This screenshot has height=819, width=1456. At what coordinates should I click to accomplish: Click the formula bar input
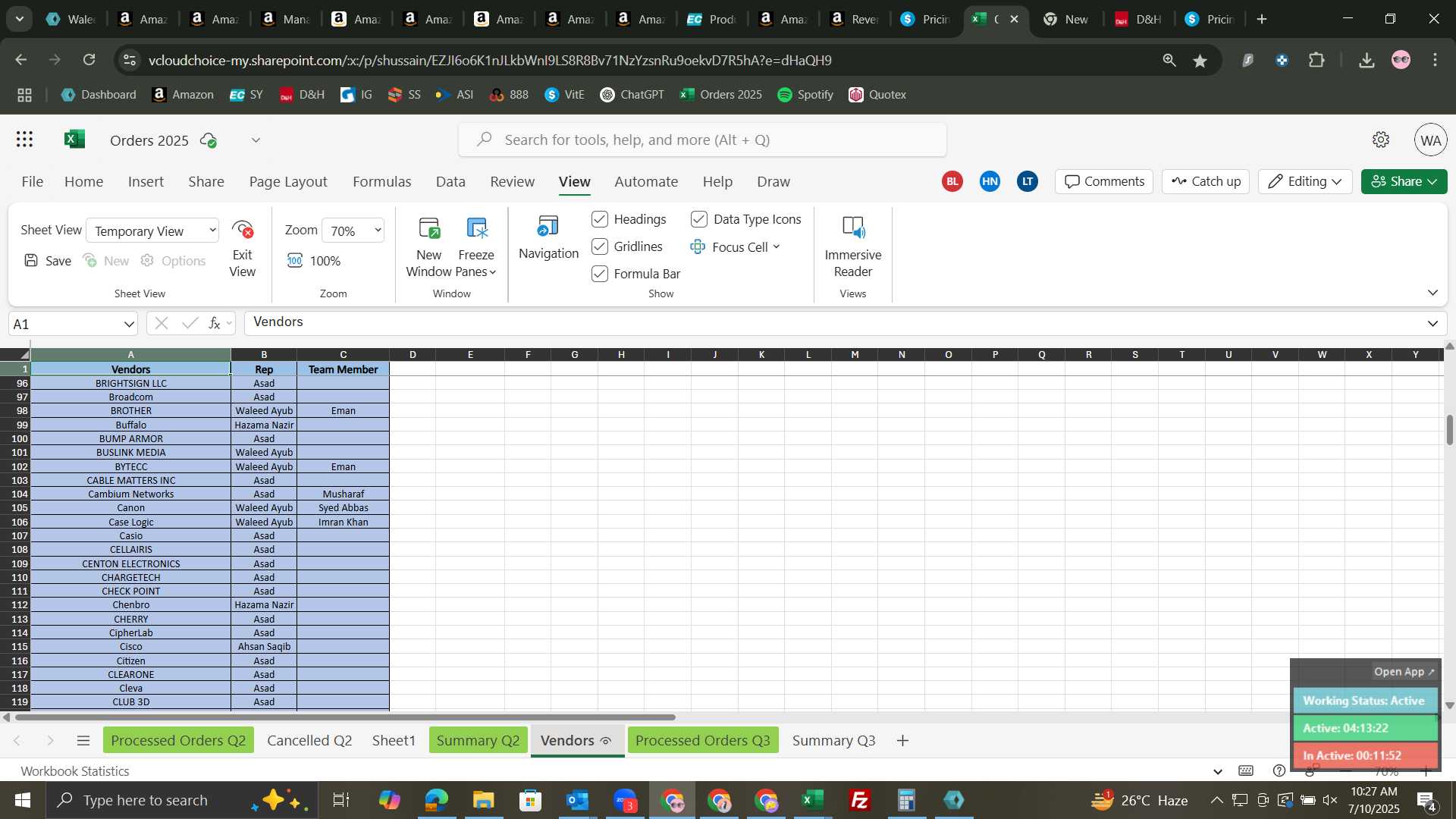[x=834, y=324]
